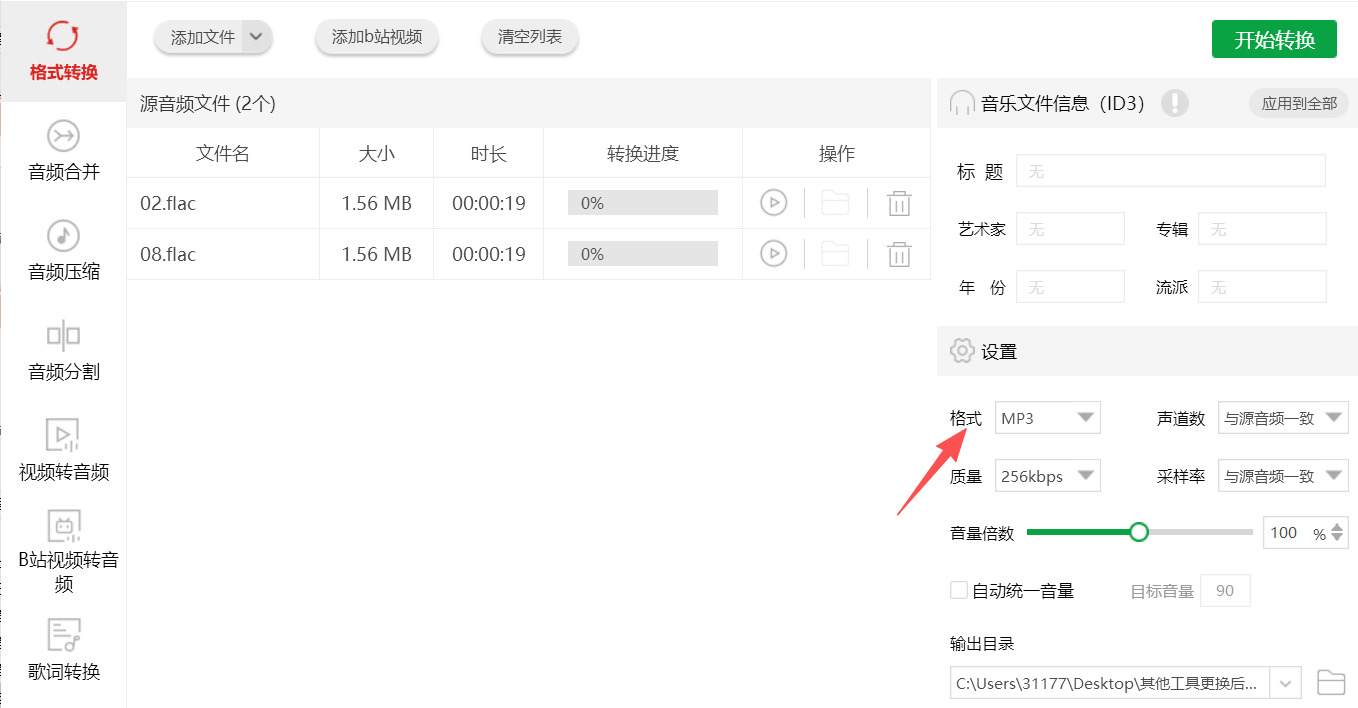Click 08.flac conversion progress bar
Viewport: 1358px width, 708px height.
click(x=643, y=254)
